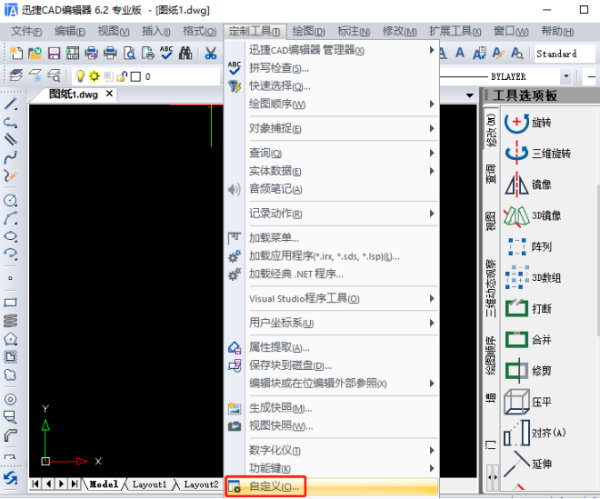Select the Circle draw tool

[x=10, y=200]
